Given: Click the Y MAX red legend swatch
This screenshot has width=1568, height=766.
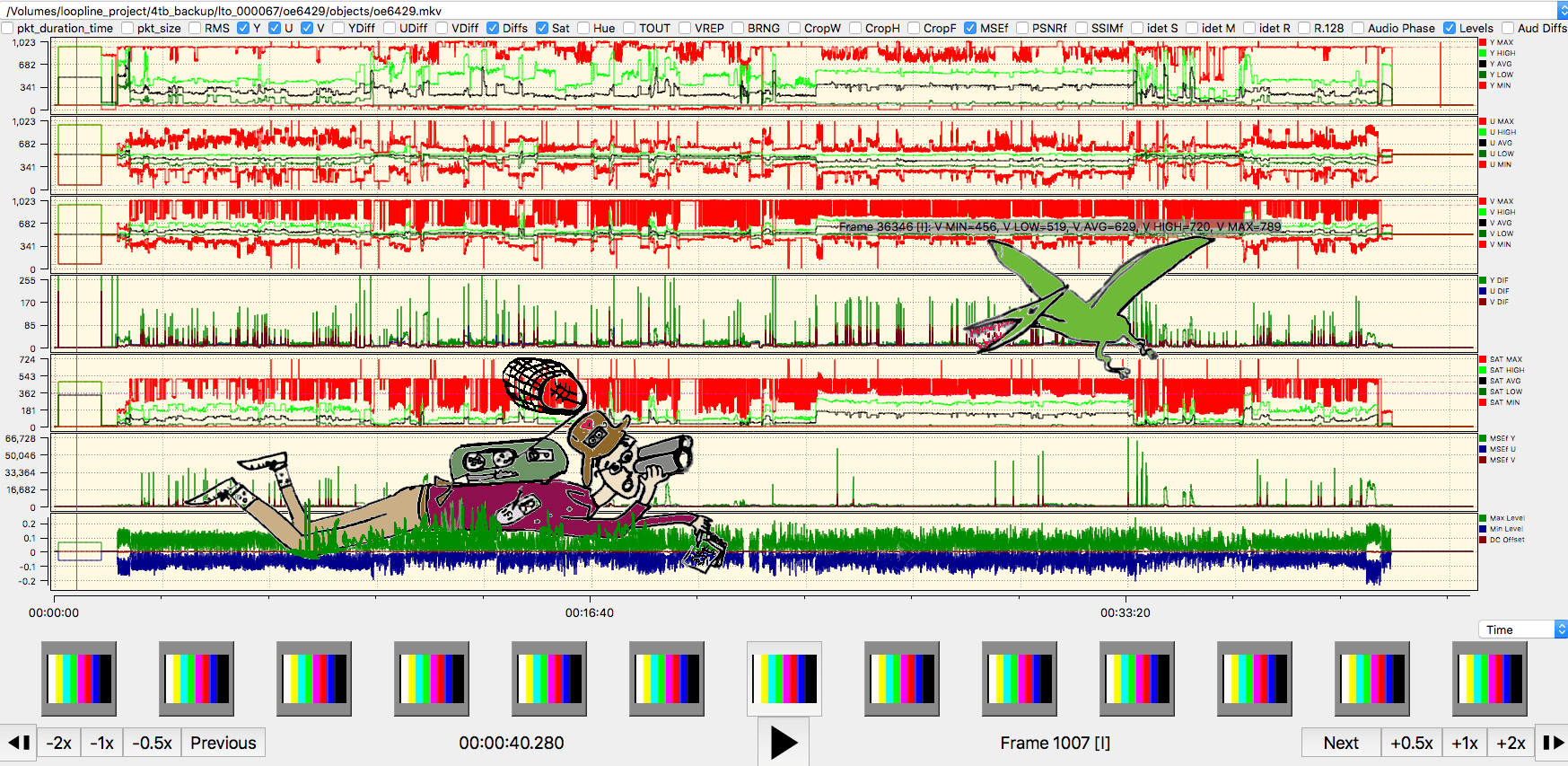Looking at the screenshot, I should [x=1483, y=42].
